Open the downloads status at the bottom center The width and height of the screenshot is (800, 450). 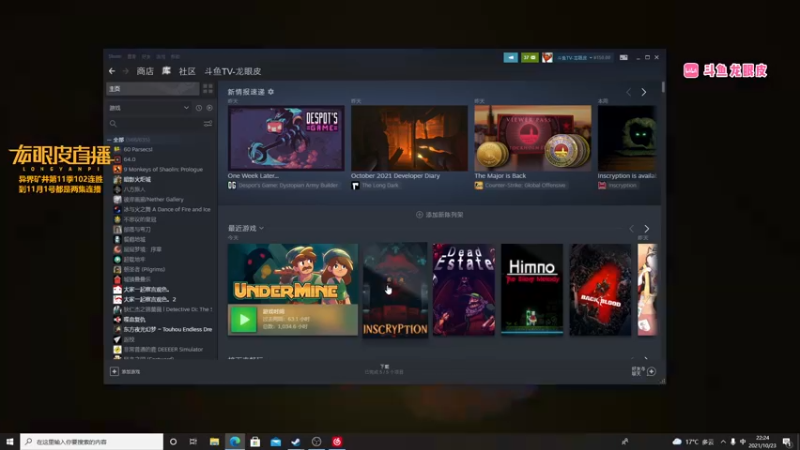coord(384,369)
